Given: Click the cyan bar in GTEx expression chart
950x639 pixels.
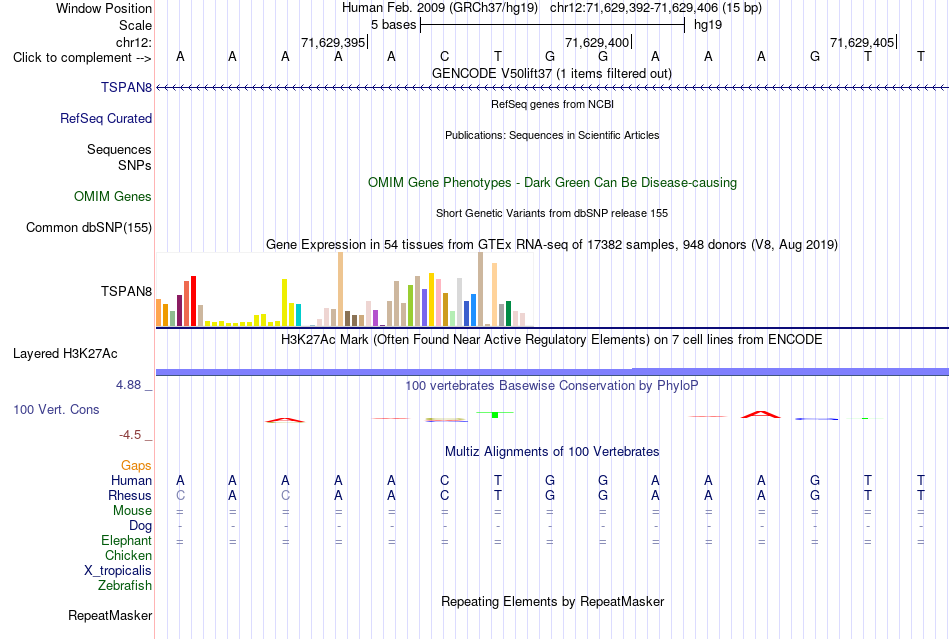Looking at the screenshot, I should point(298,315).
